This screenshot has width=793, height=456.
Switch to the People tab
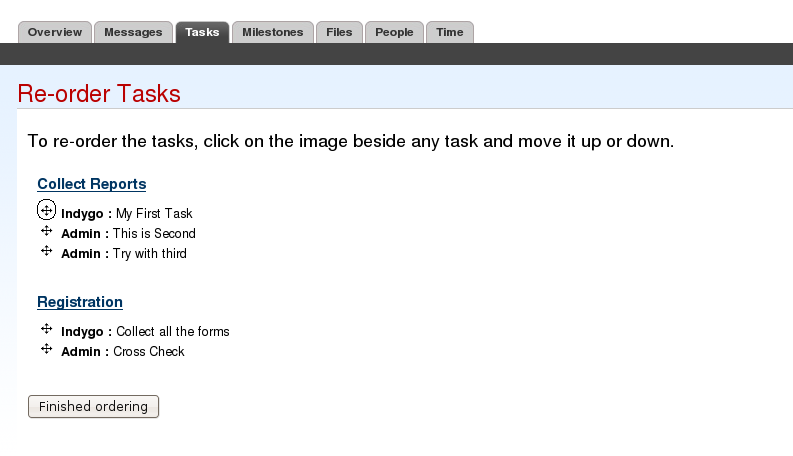394,32
